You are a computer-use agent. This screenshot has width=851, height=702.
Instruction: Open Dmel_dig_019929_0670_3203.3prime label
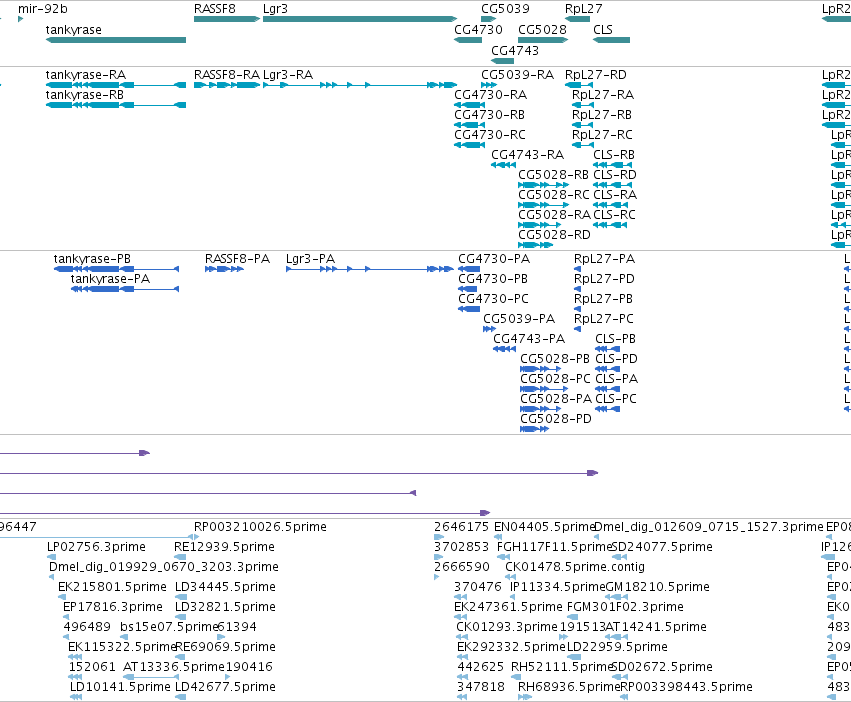tap(164, 567)
